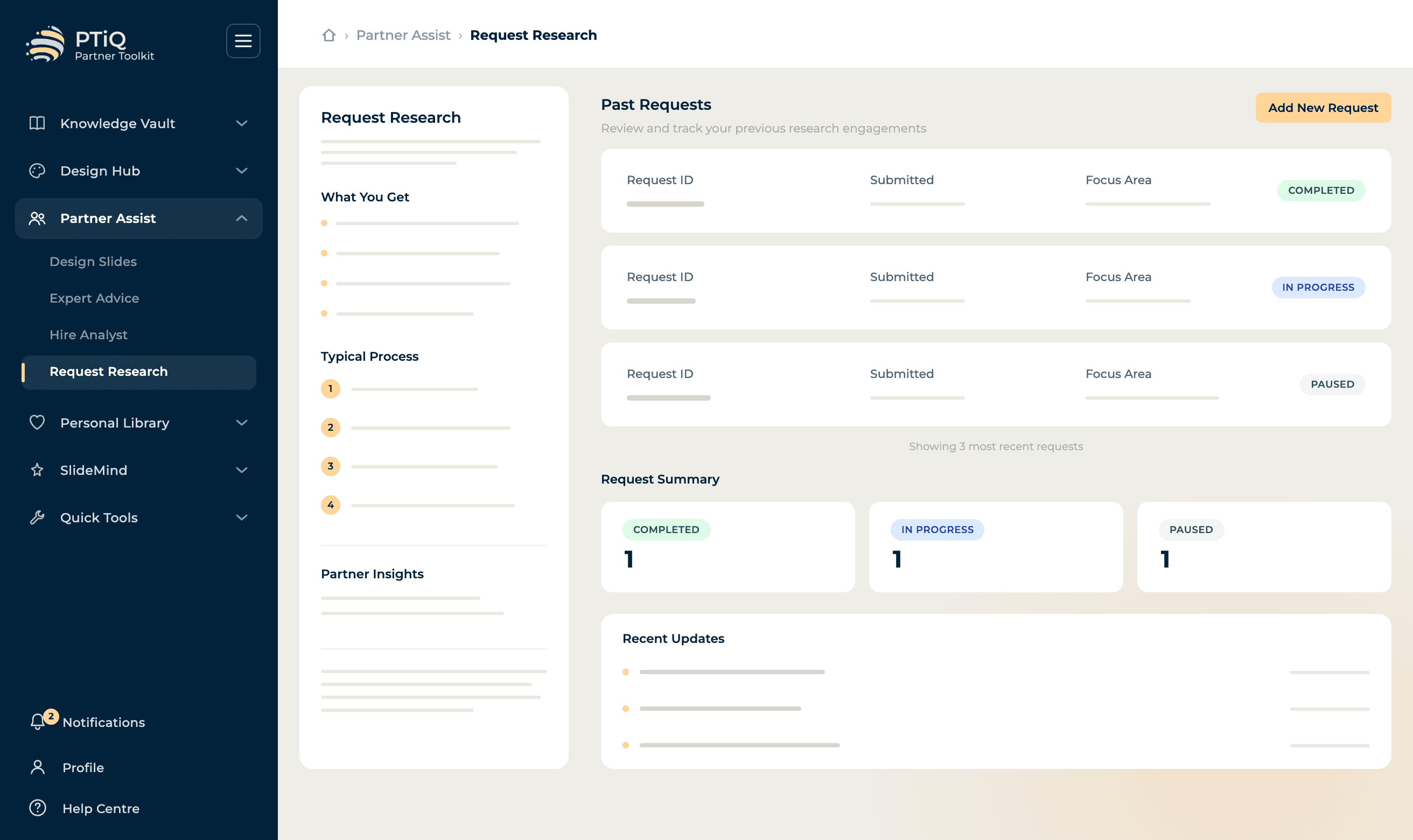Click the home icon in breadcrumb
This screenshot has height=840, width=1413.
point(329,35)
